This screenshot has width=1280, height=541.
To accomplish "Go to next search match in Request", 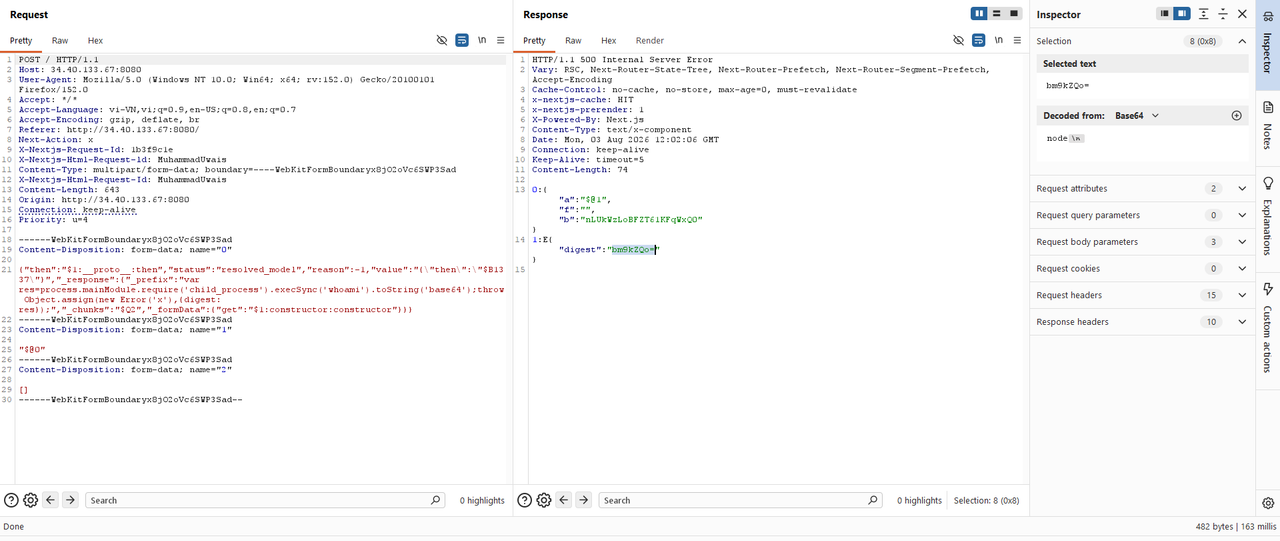I will pyautogui.click(x=70, y=500).
